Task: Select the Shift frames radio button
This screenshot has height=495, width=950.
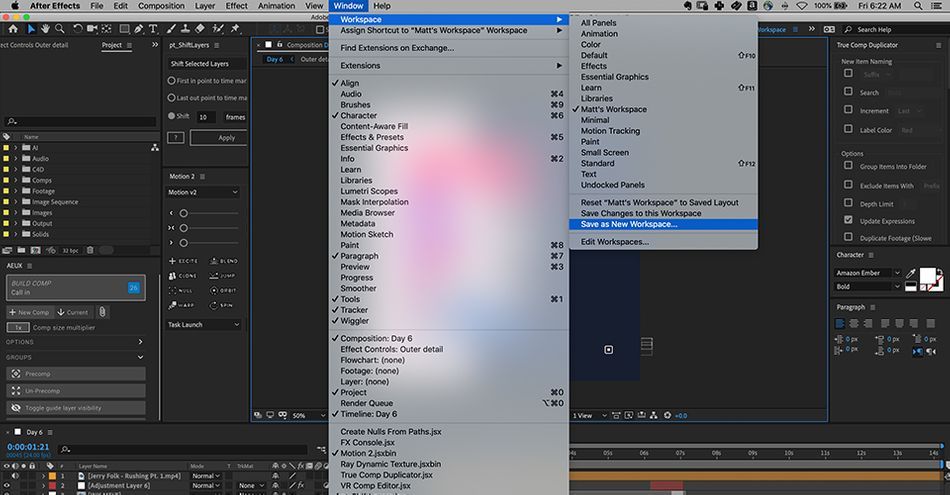Action: coord(171,116)
